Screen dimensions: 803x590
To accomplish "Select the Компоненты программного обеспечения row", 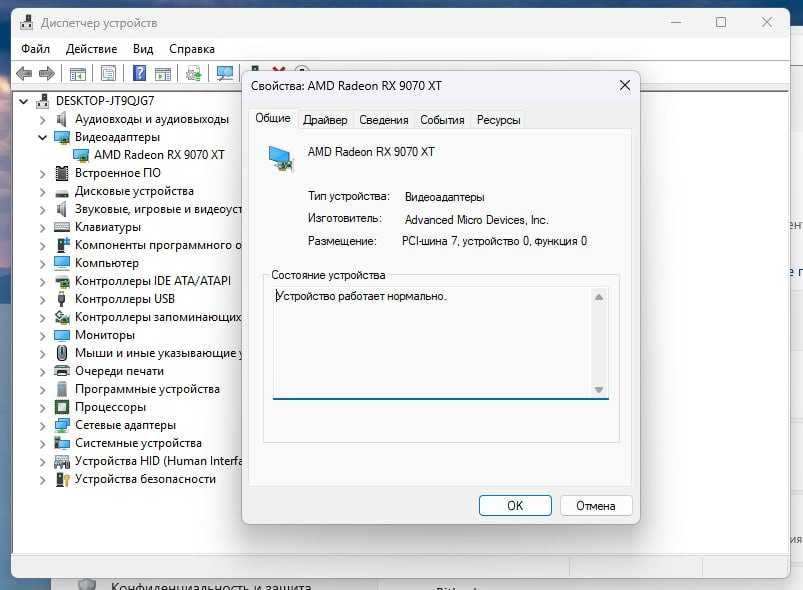I will coord(158,245).
